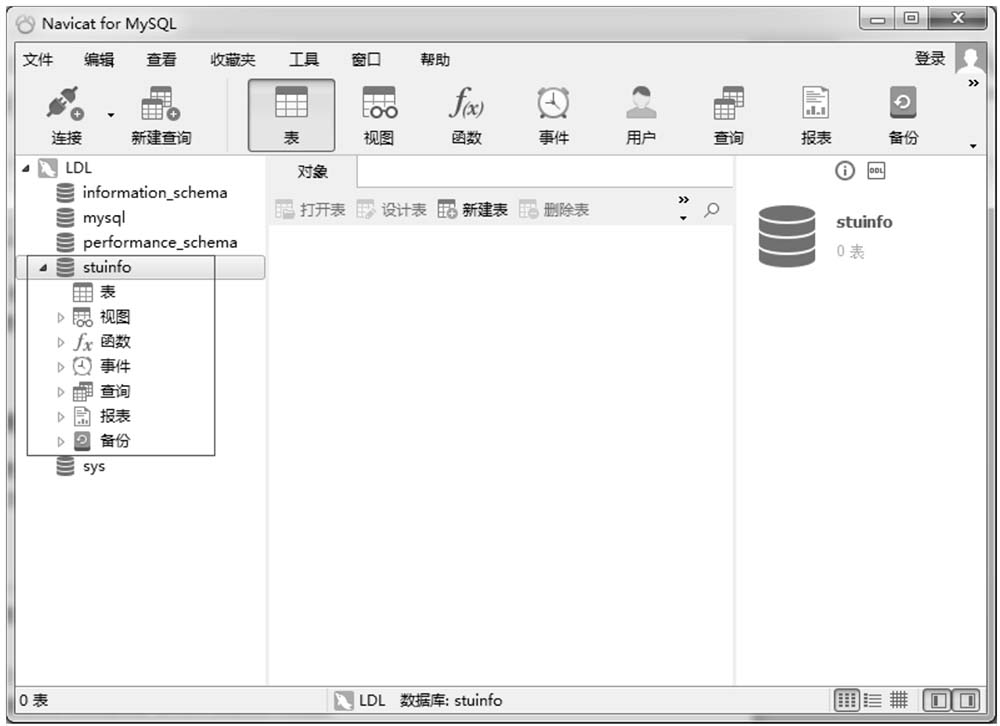The height and width of the screenshot is (726, 1000).
Task: Collapse the LDL connection node
Action: pos(26,168)
